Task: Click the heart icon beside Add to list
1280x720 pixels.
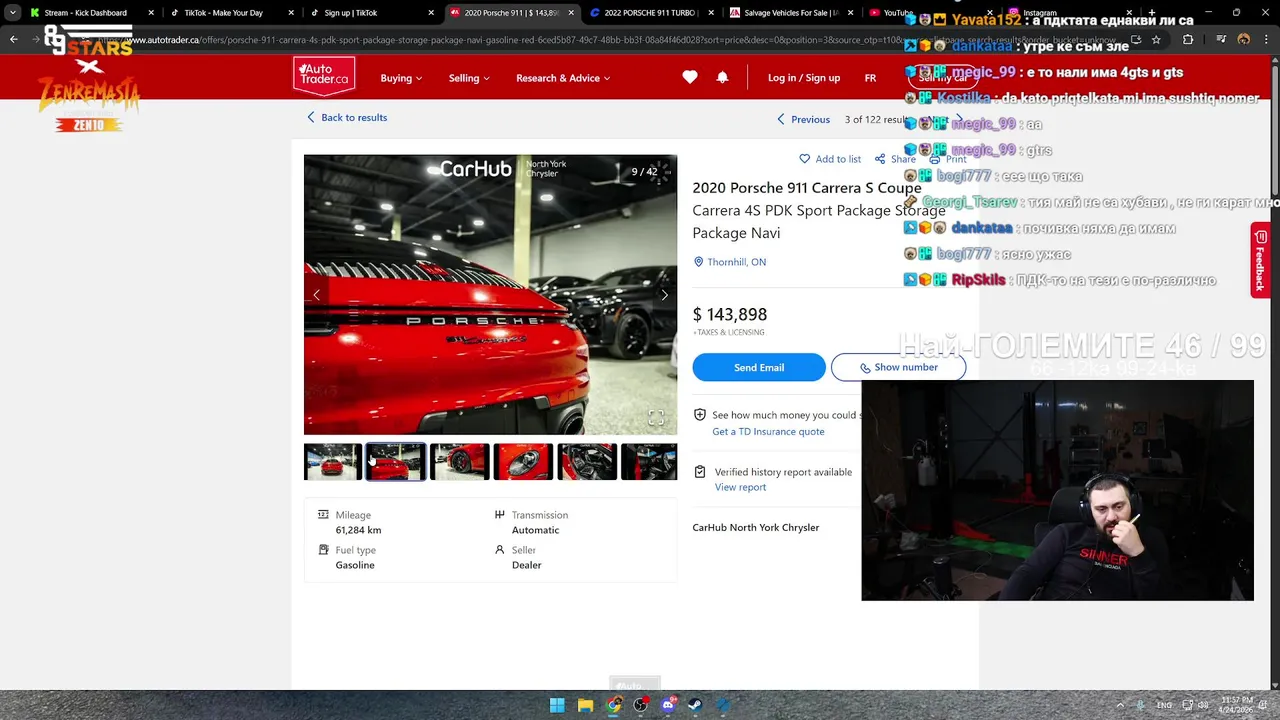Action: (805, 159)
